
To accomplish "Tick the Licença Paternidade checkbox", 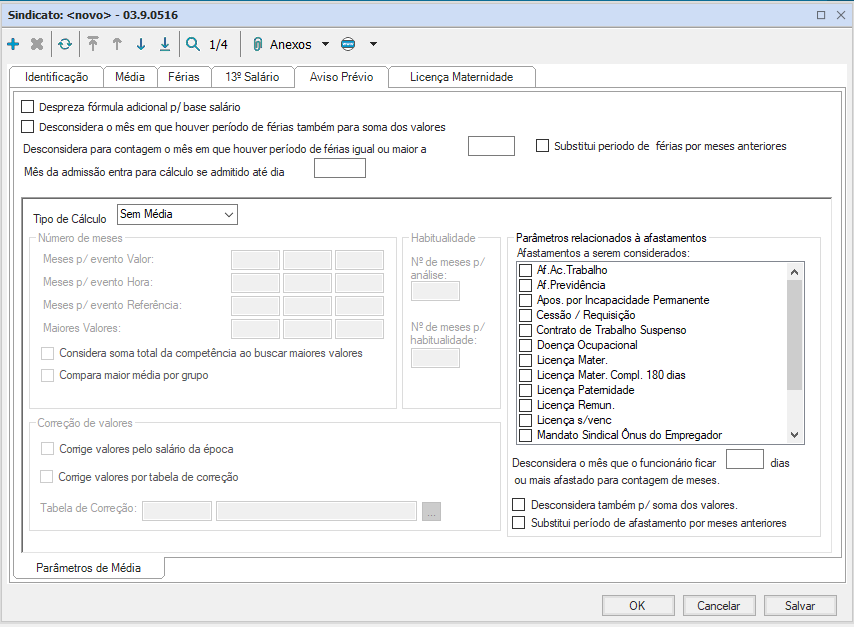I will pos(525,390).
